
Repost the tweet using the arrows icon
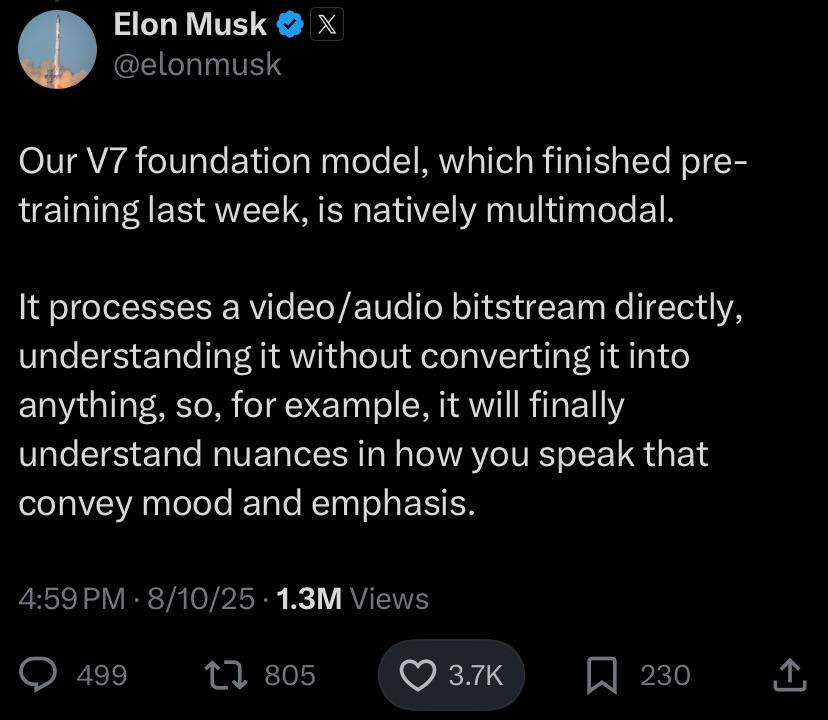pos(226,675)
